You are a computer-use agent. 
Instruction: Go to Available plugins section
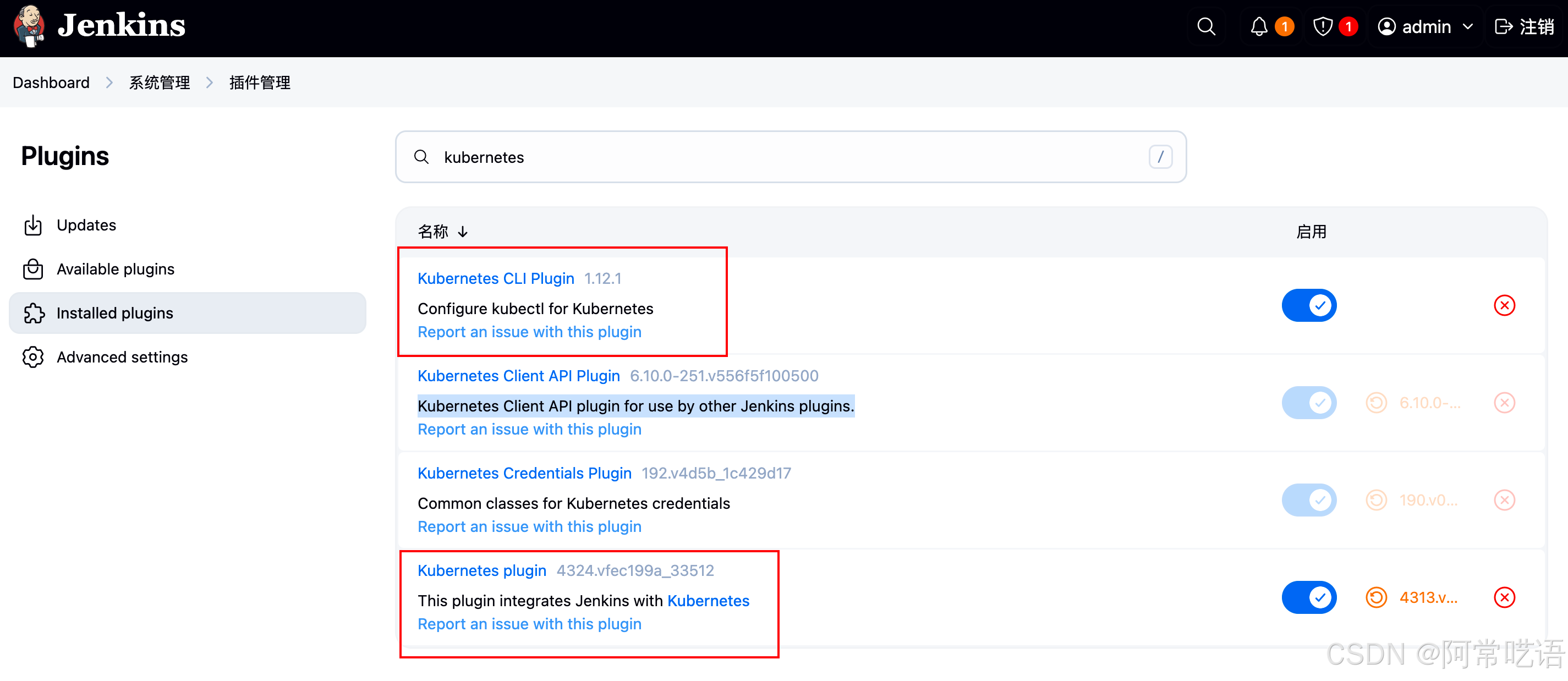coord(115,269)
